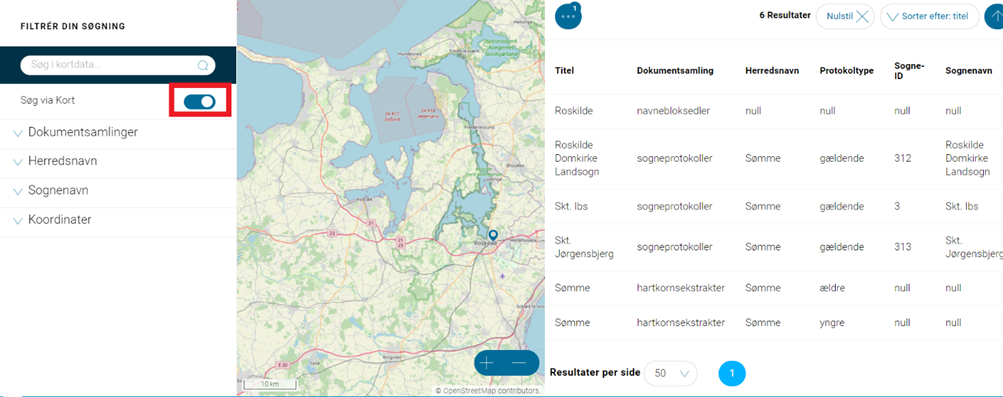Select page 1 in the pagination
This screenshot has width=1003, height=397.
pos(732,373)
